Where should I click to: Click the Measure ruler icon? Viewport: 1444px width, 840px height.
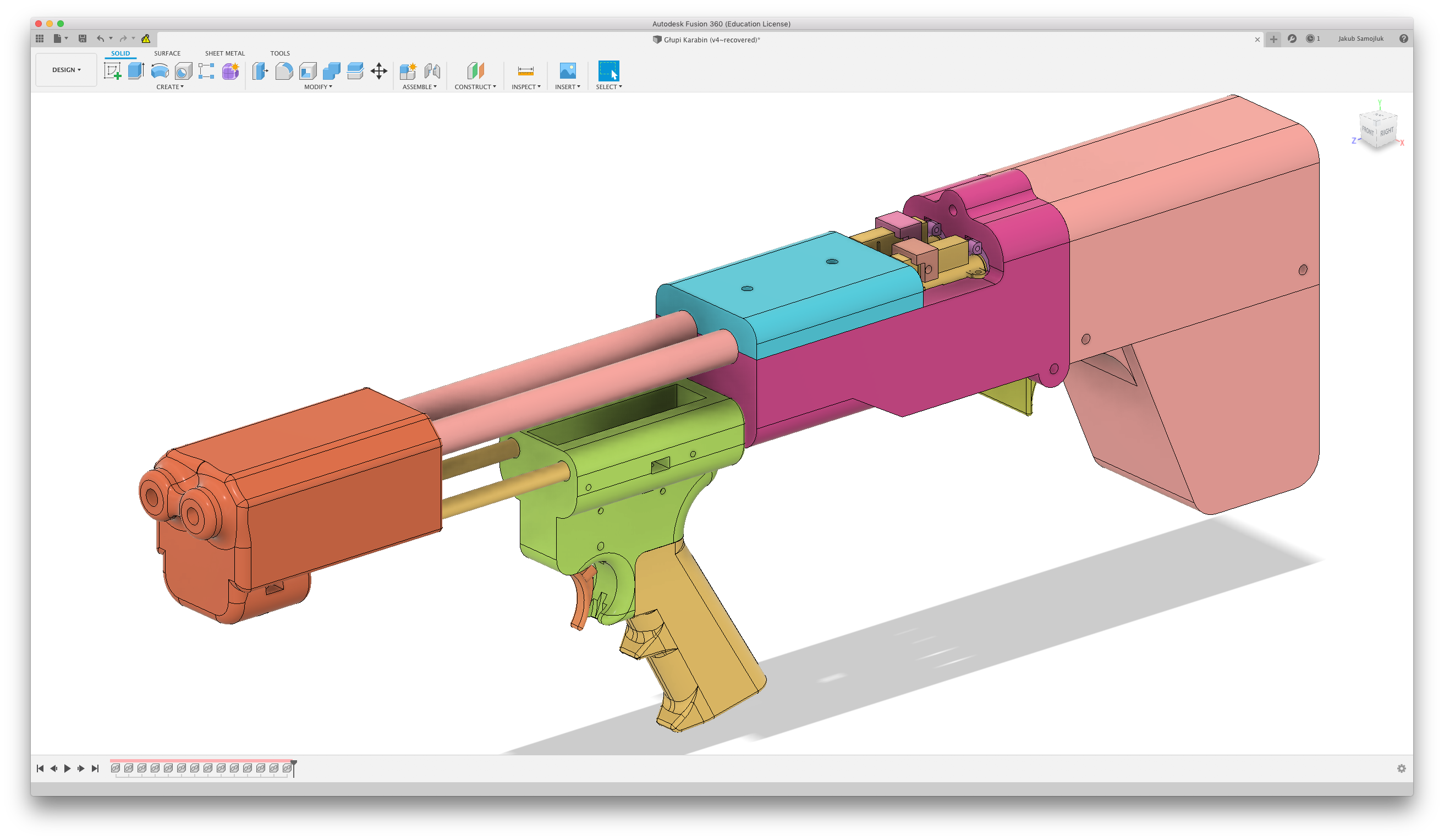(525, 71)
